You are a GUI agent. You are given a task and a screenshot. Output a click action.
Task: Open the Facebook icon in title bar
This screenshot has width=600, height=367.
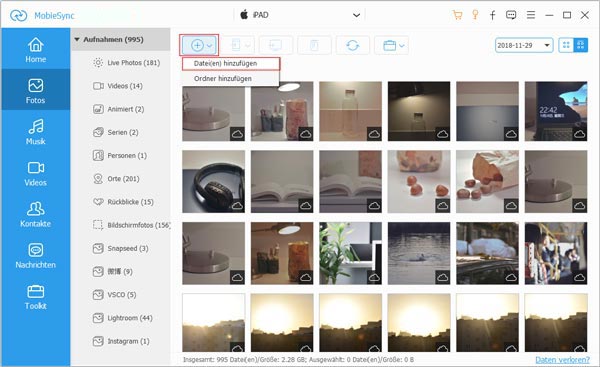[x=492, y=15]
